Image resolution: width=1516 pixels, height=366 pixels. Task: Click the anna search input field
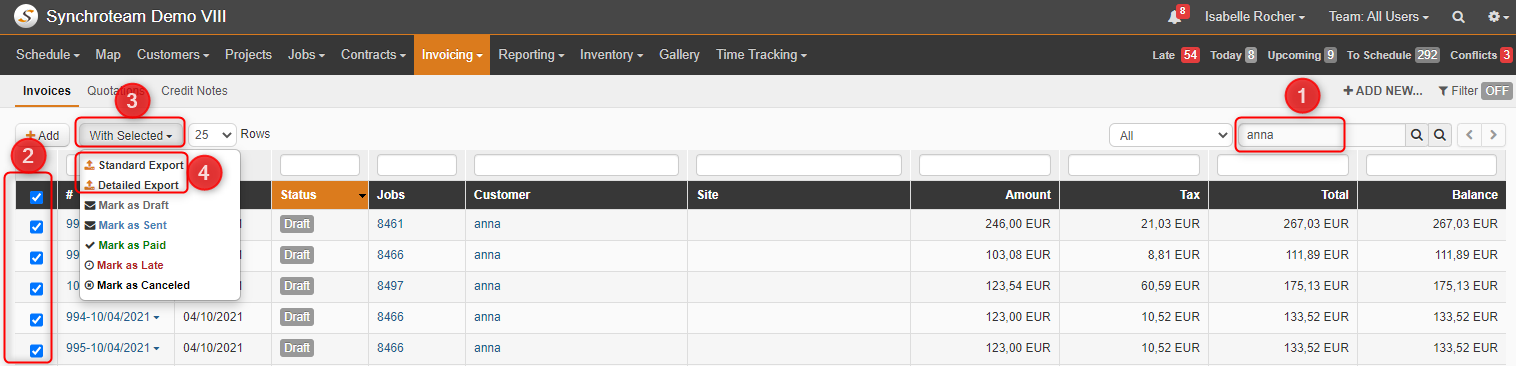coord(1320,135)
